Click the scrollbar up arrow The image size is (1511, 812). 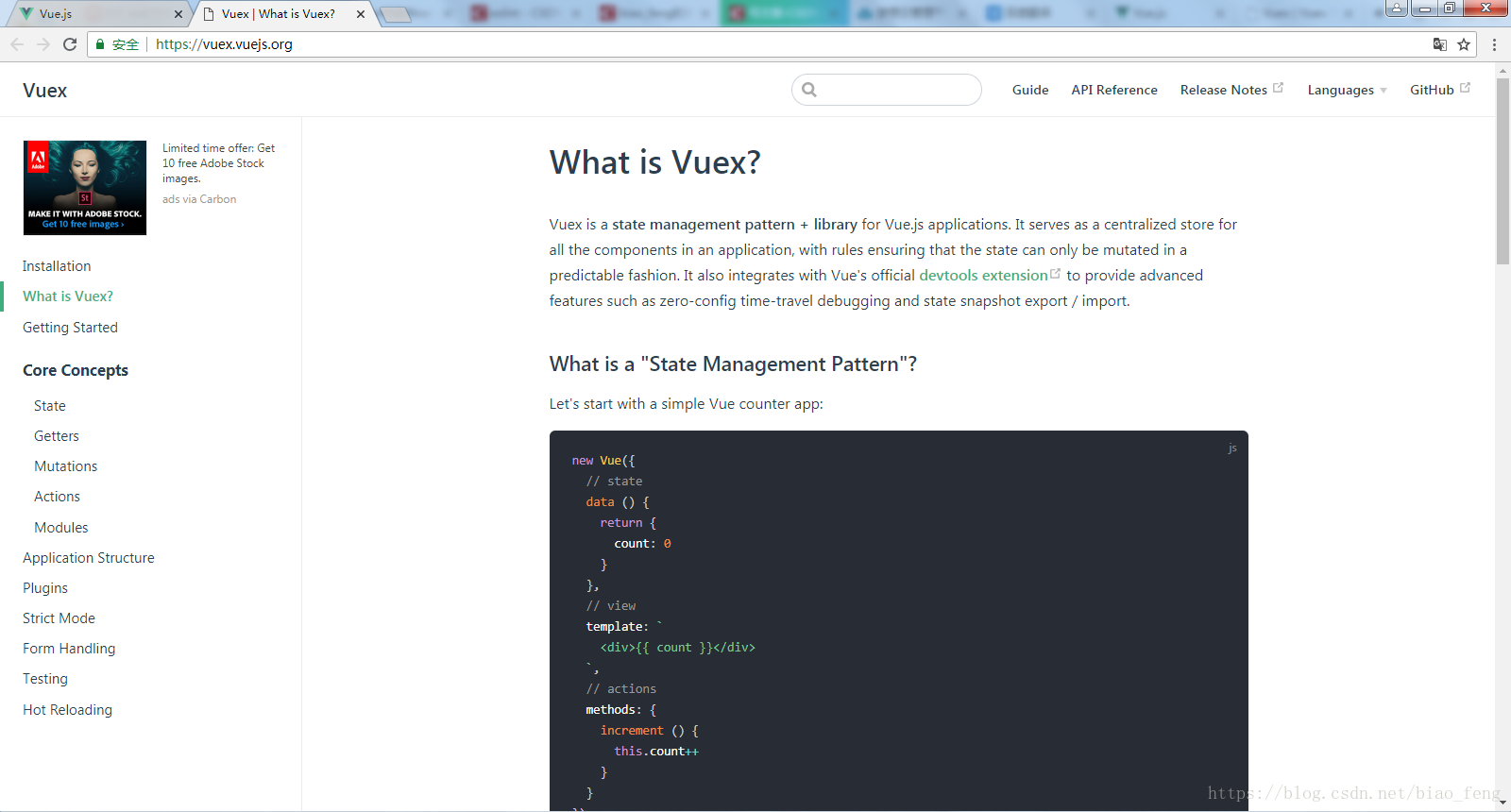click(1503, 70)
